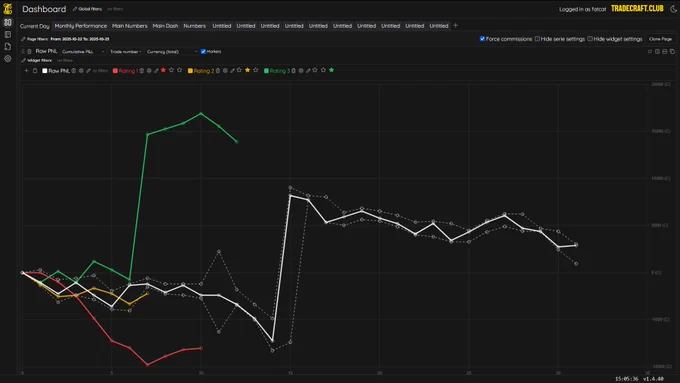Screen dimensions: 680x383
Task: Delete the Raw PNL widget with its trash icon
Action: 29,51
